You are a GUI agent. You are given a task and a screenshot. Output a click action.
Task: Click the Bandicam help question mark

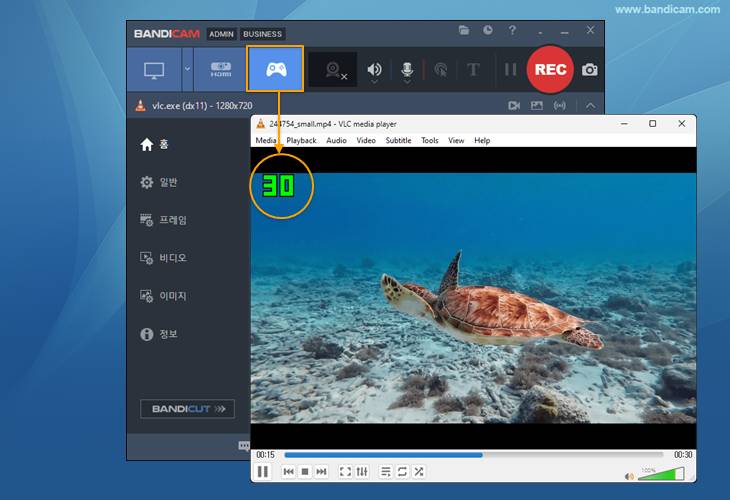pyautogui.click(x=513, y=32)
